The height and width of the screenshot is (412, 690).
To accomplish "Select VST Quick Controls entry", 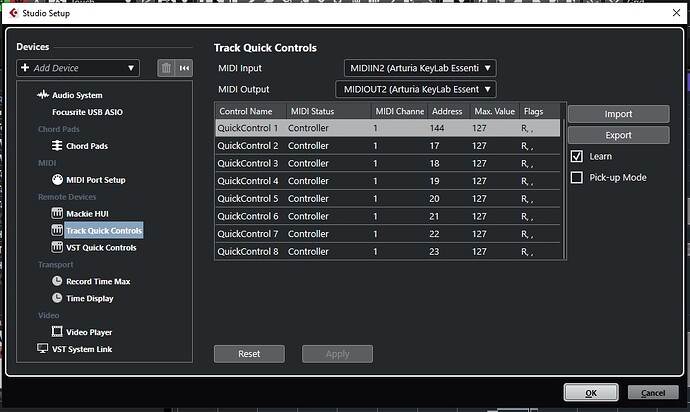I will tap(101, 248).
